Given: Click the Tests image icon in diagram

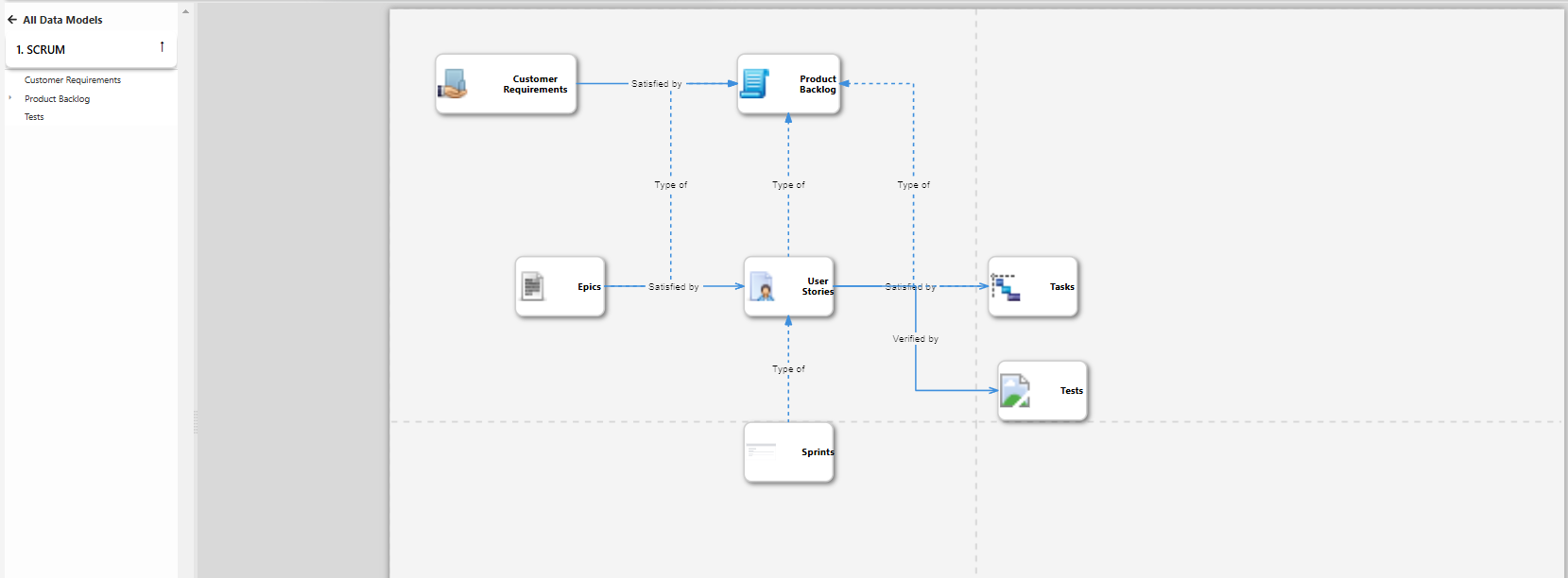Looking at the screenshot, I should point(1015,391).
